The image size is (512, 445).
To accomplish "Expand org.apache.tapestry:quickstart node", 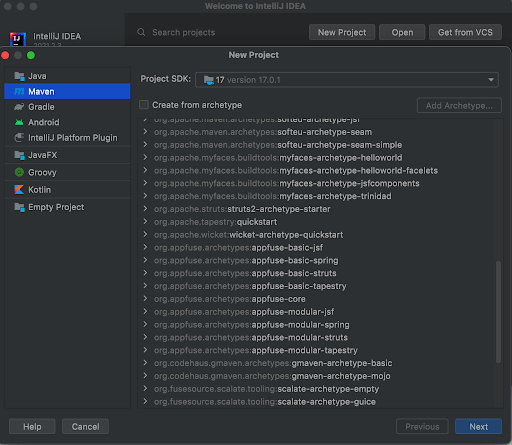I will click(x=145, y=221).
